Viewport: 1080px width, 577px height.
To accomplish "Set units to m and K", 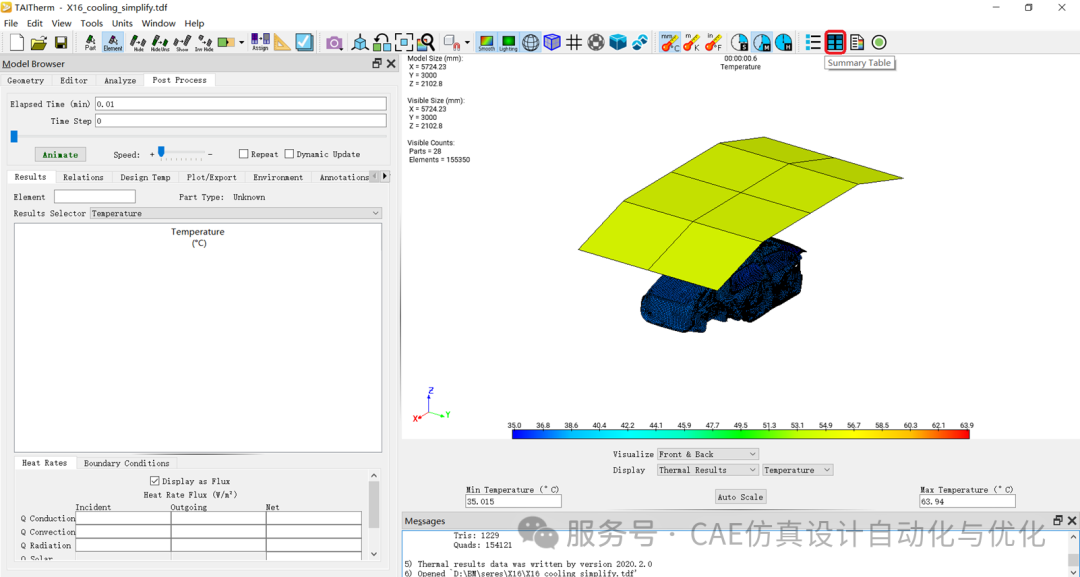I will point(691,43).
